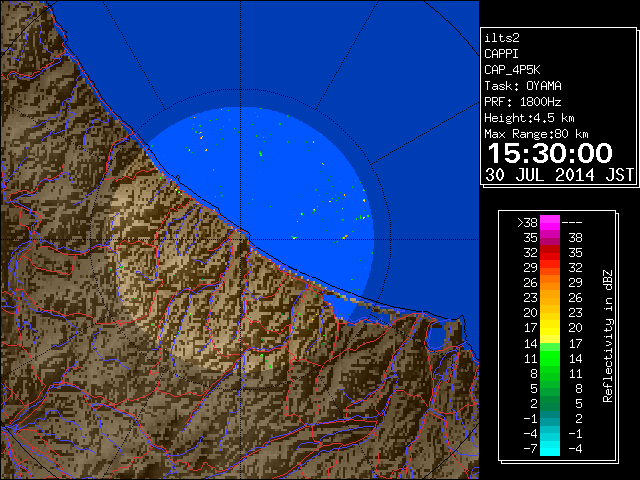Pick the teal -1 to 2 swatch
The height and width of the screenshot is (480, 640).
pos(550,418)
